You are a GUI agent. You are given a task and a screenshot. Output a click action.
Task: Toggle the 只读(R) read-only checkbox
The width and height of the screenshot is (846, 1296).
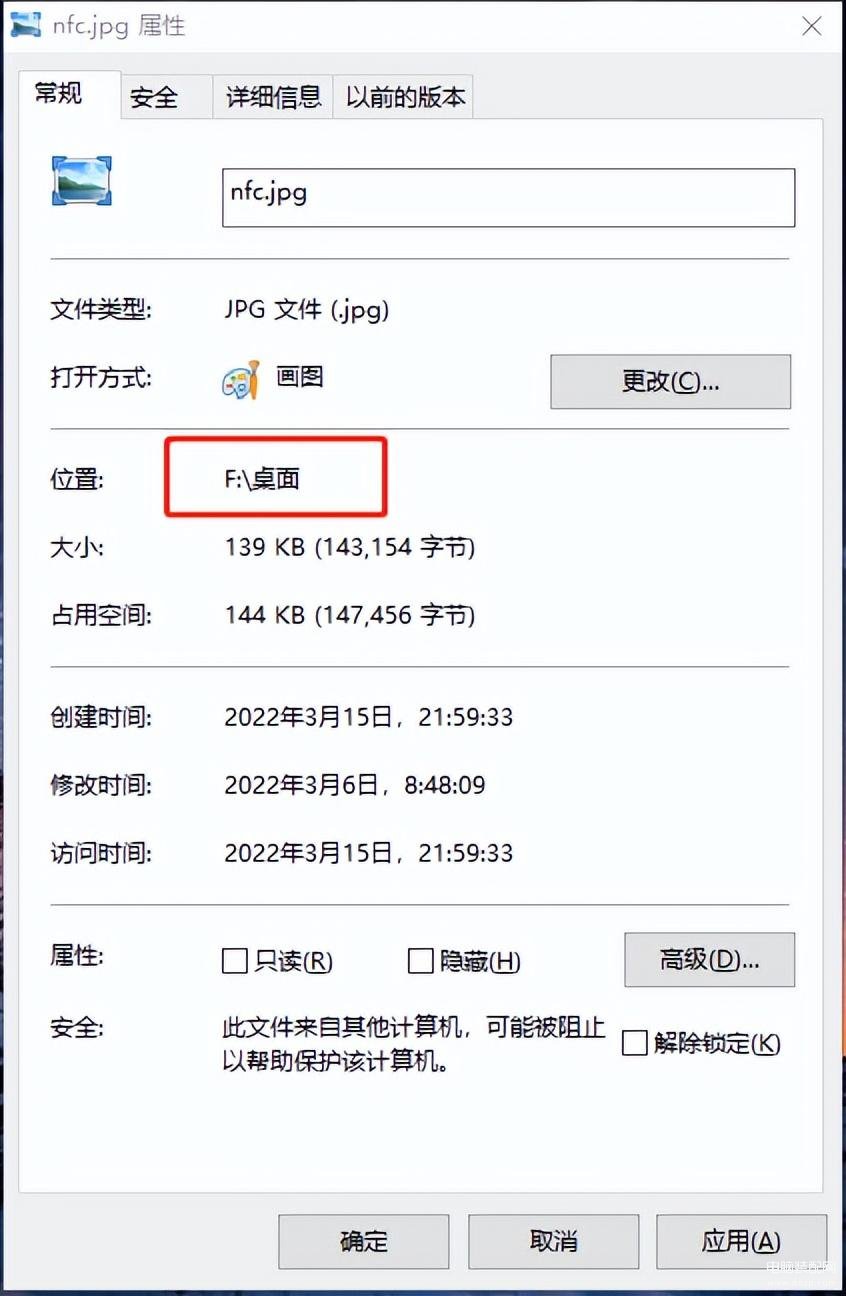point(234,961)
